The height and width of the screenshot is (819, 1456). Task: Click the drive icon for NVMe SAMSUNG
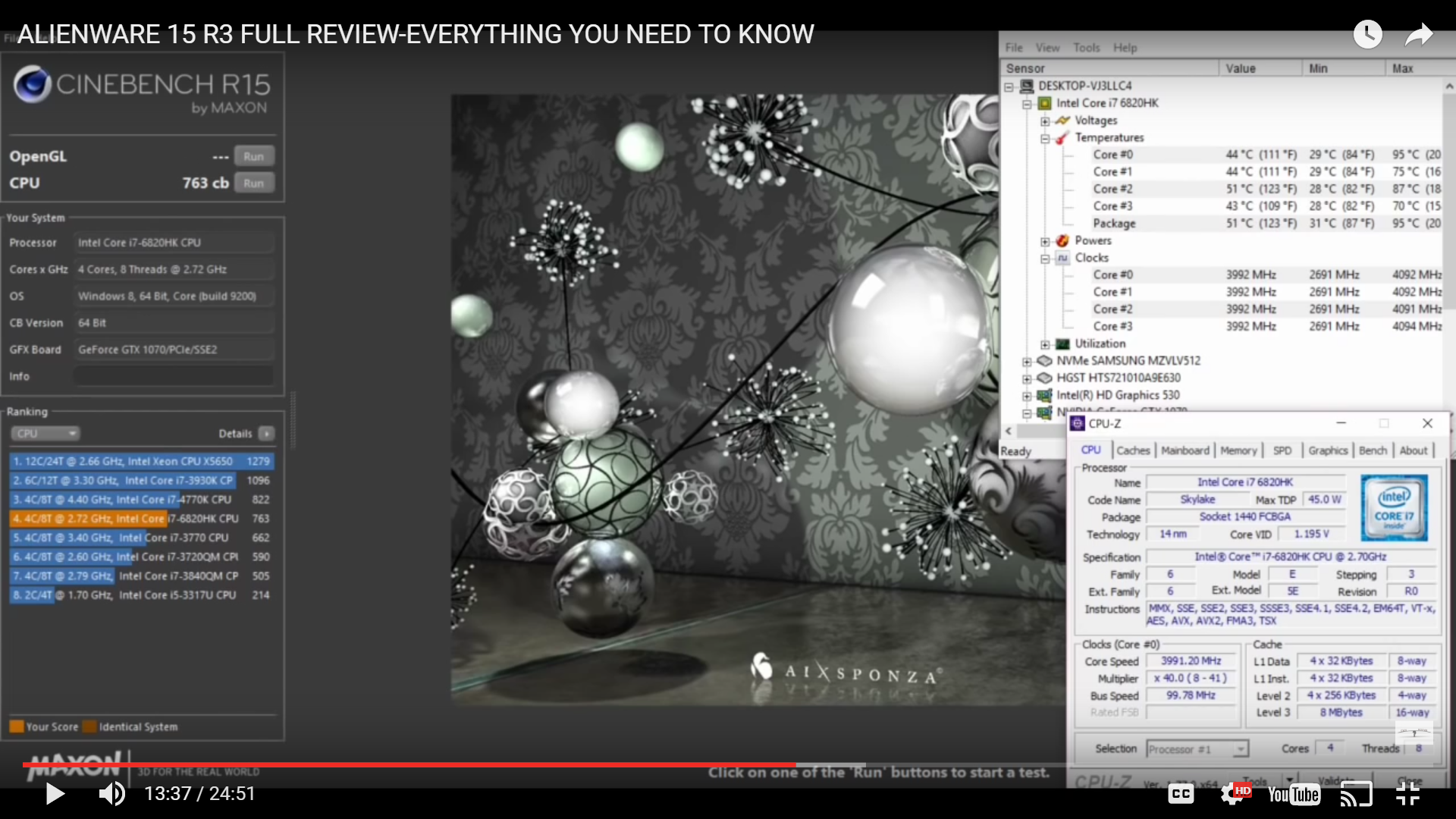tap(1045, 361)
